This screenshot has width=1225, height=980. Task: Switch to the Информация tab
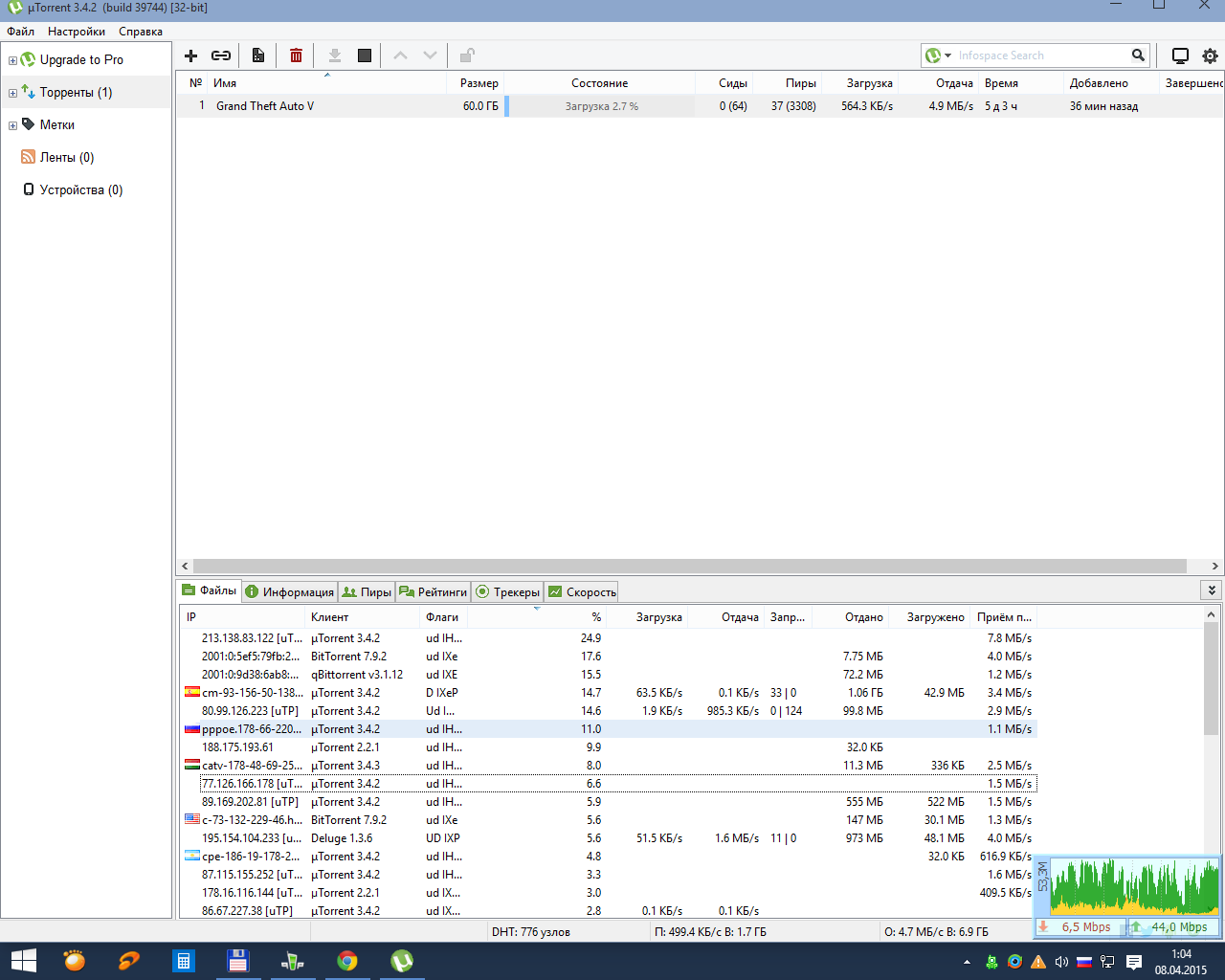tap(290, 591)
